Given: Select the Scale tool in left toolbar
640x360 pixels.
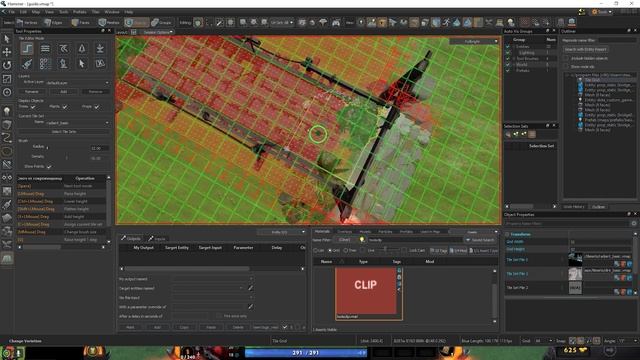Looking at the screenshot, I should pos(7,78).
